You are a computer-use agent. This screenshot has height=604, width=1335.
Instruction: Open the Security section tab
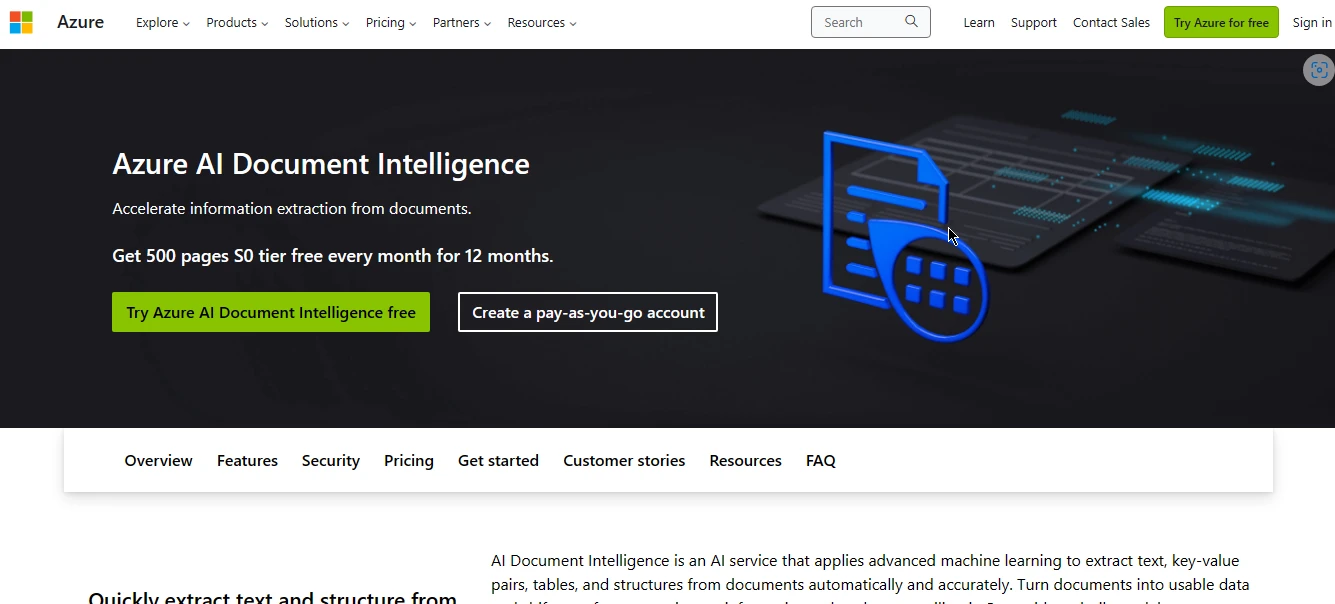coord(330,461)
